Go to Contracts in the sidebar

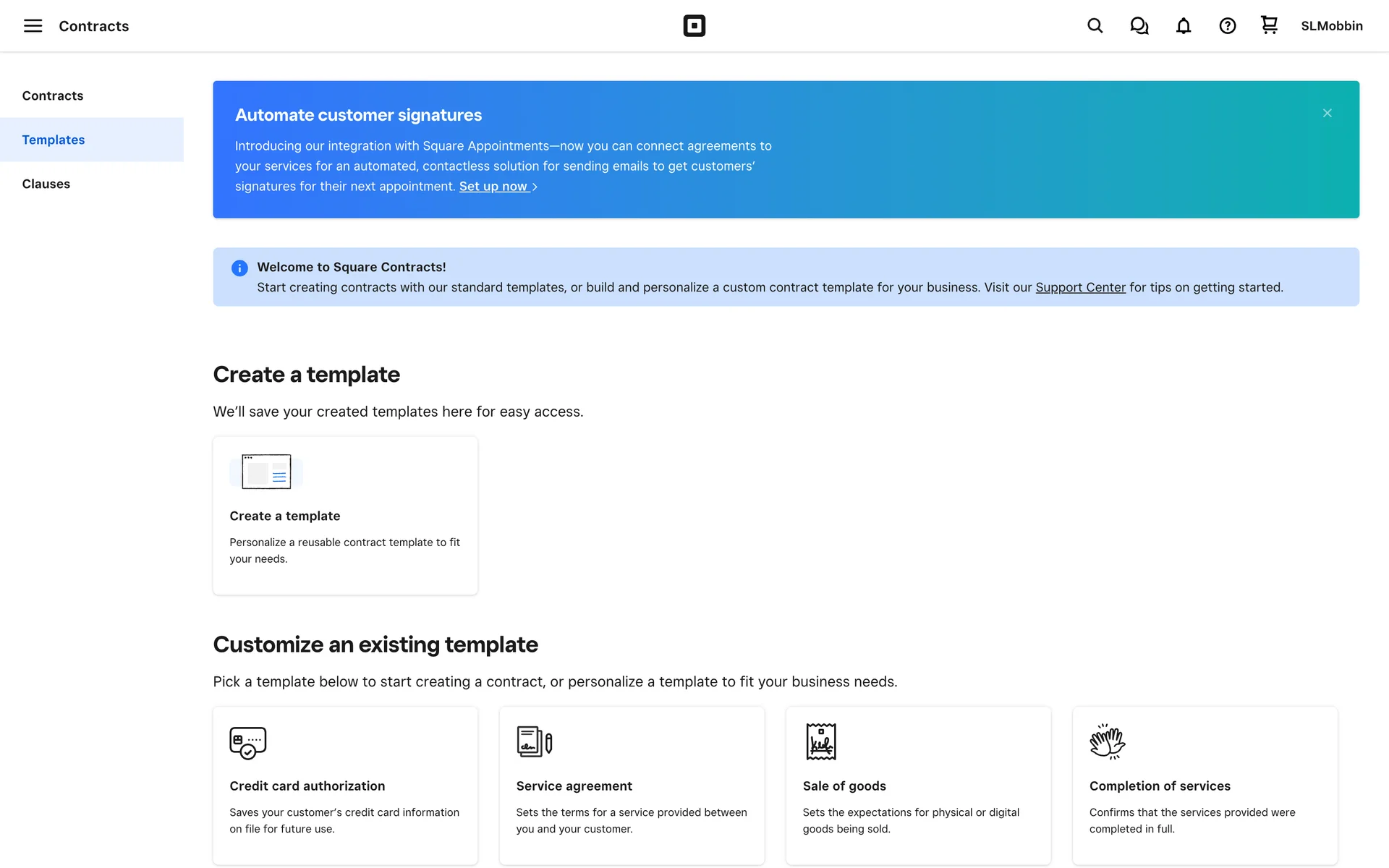coord(53,95)
